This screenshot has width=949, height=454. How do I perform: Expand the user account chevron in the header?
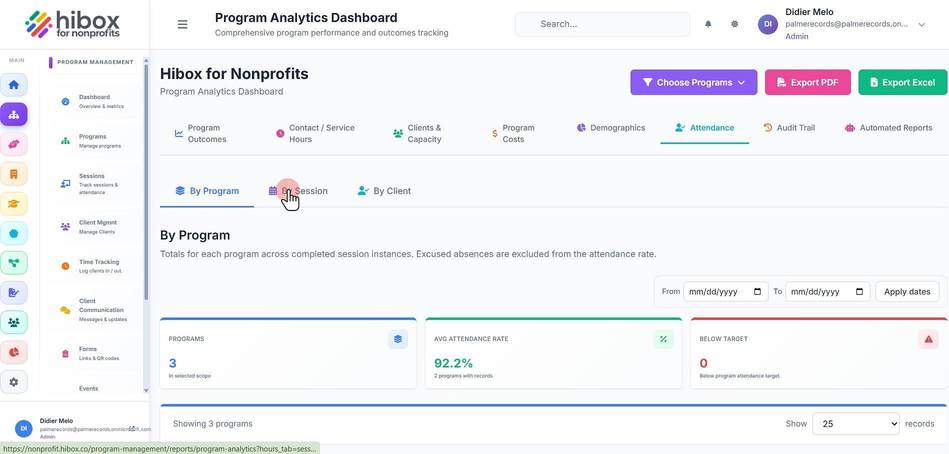pyautogui.click(x=922, y=25)
